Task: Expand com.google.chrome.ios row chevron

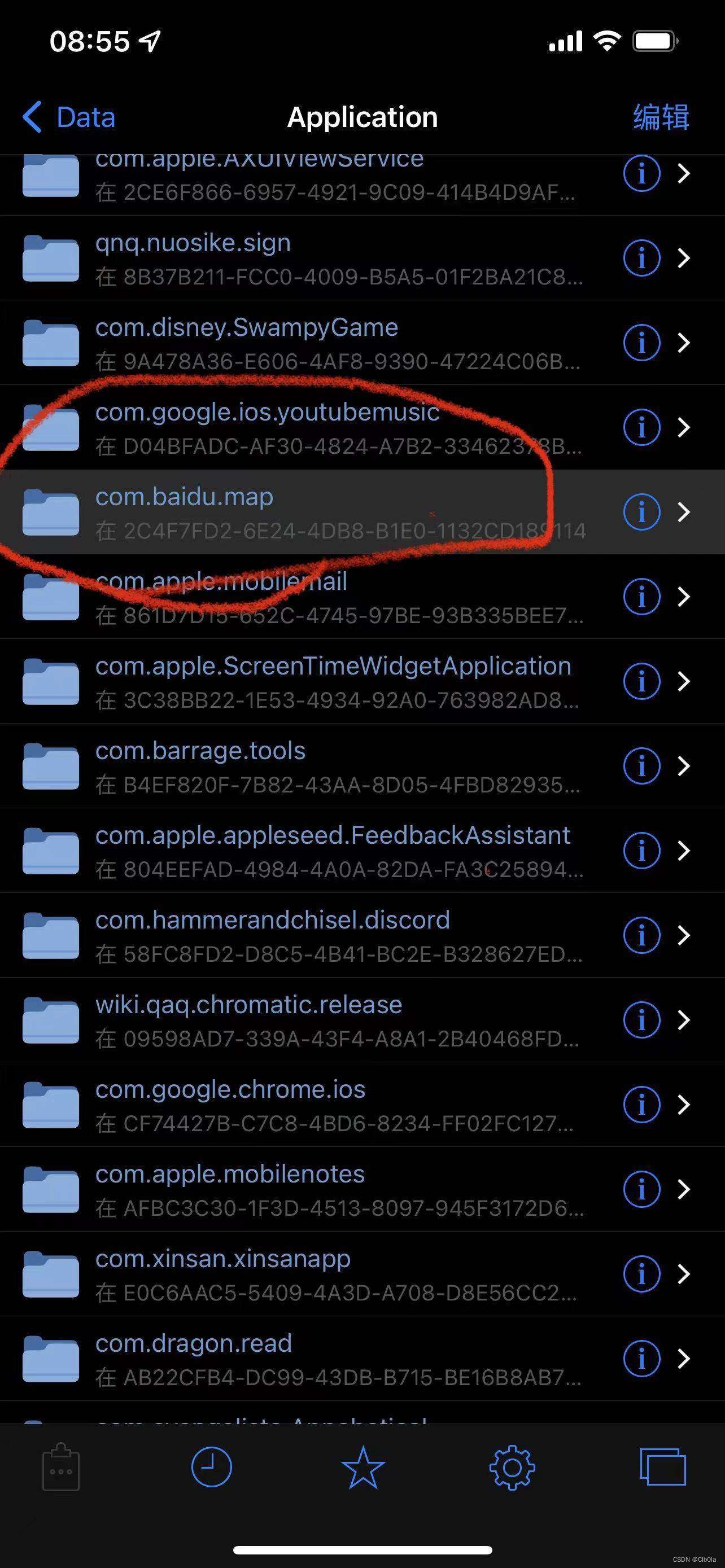Action: click(684, 1104)
